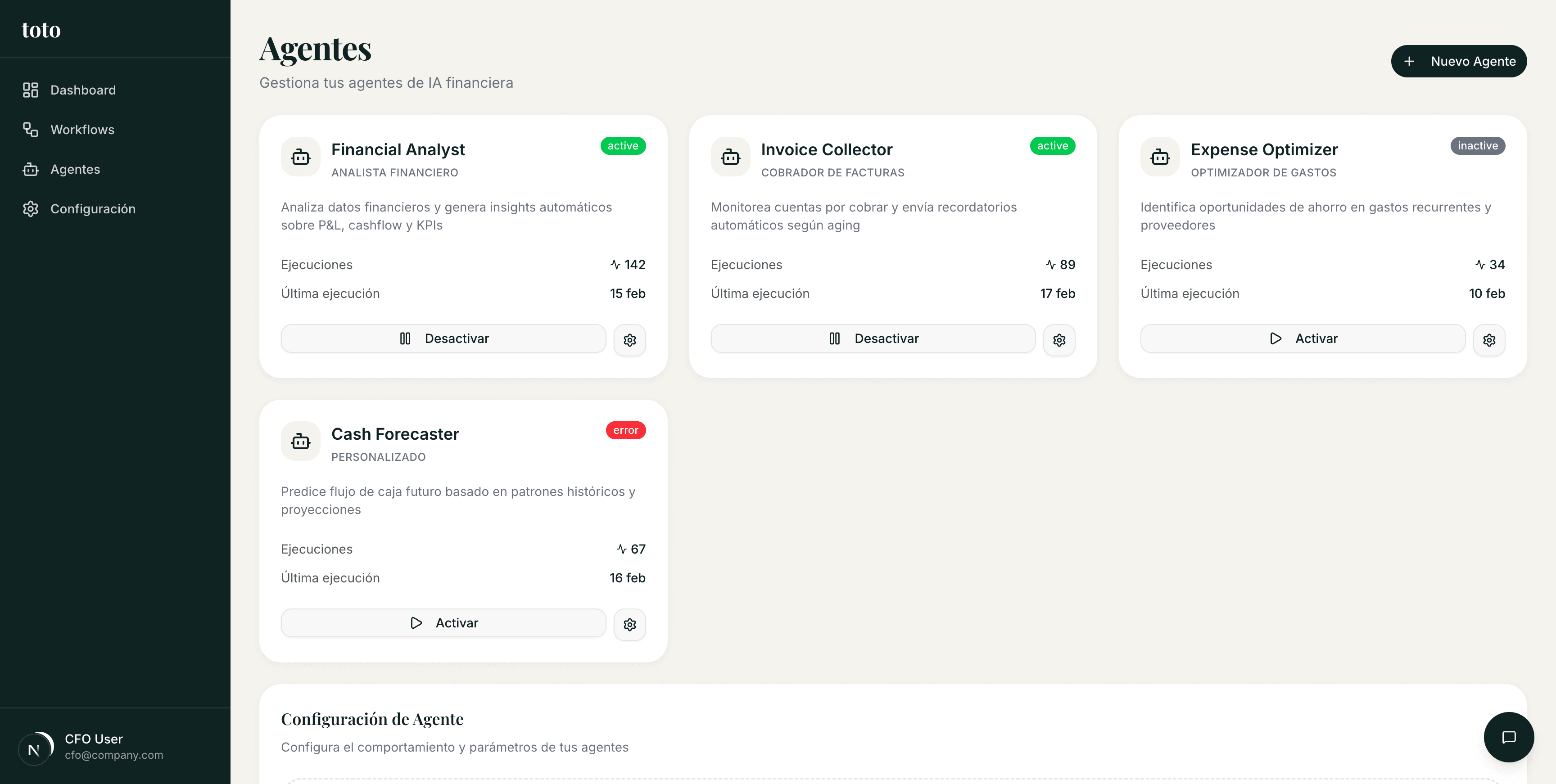
Task: Select Workflows in the sidebar
Action: pyautogui.click(x=82, y=129)
